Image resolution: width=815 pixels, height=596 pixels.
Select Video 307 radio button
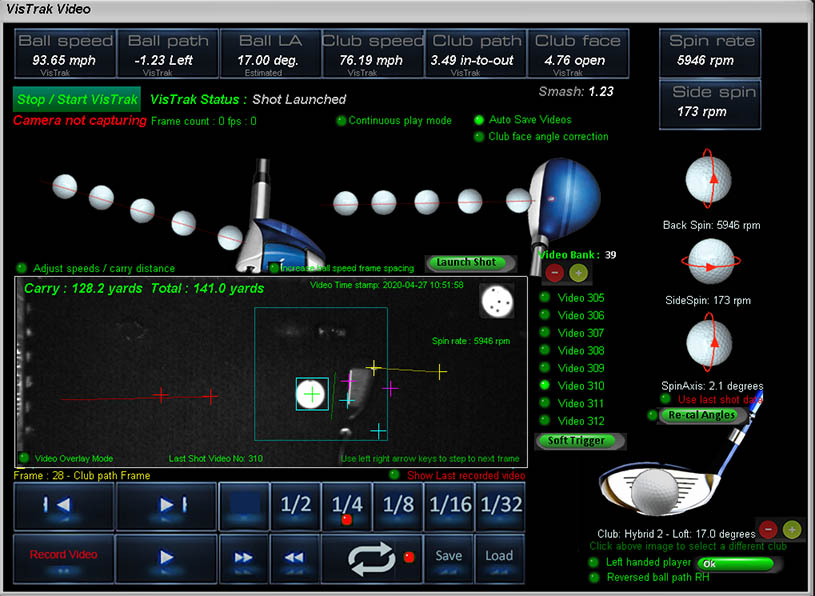tap(544, 333)
